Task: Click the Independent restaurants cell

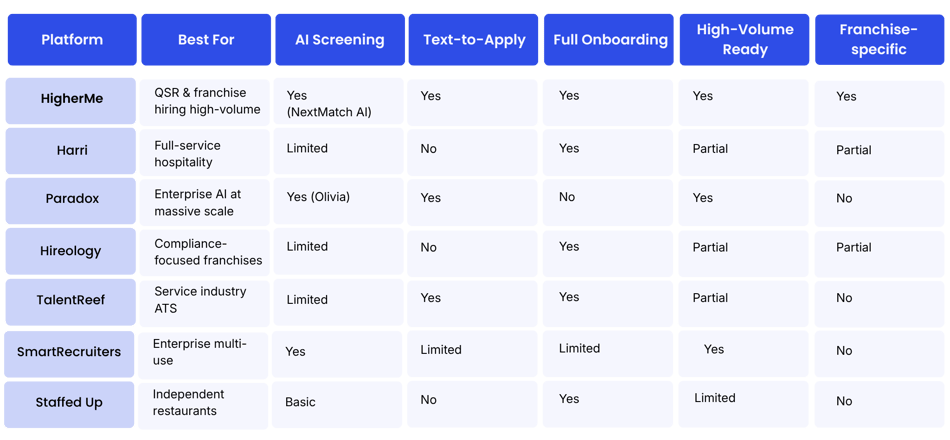Action: tap(203, 405)
